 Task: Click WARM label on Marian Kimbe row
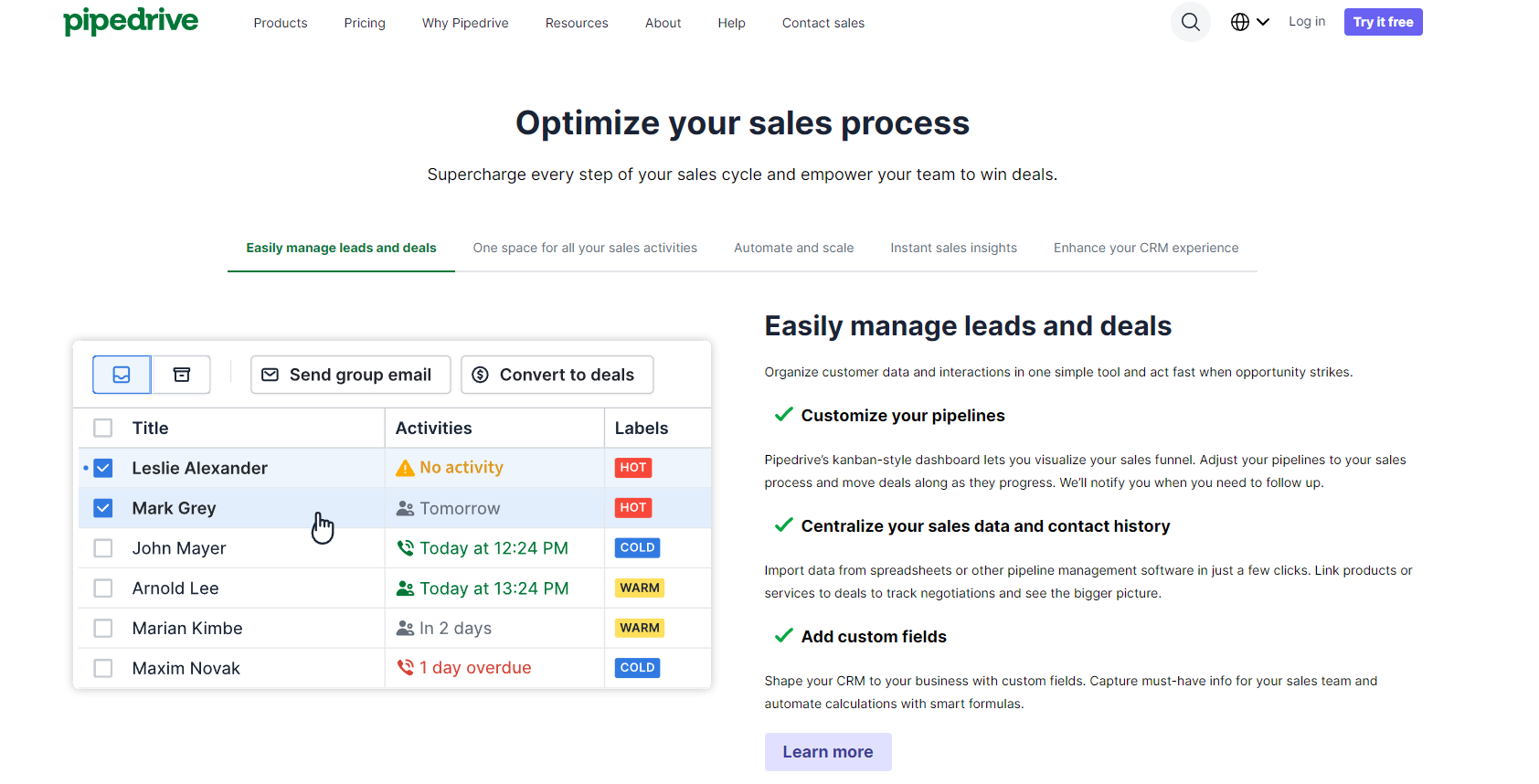pyautogui.click(x=640, y=628)
